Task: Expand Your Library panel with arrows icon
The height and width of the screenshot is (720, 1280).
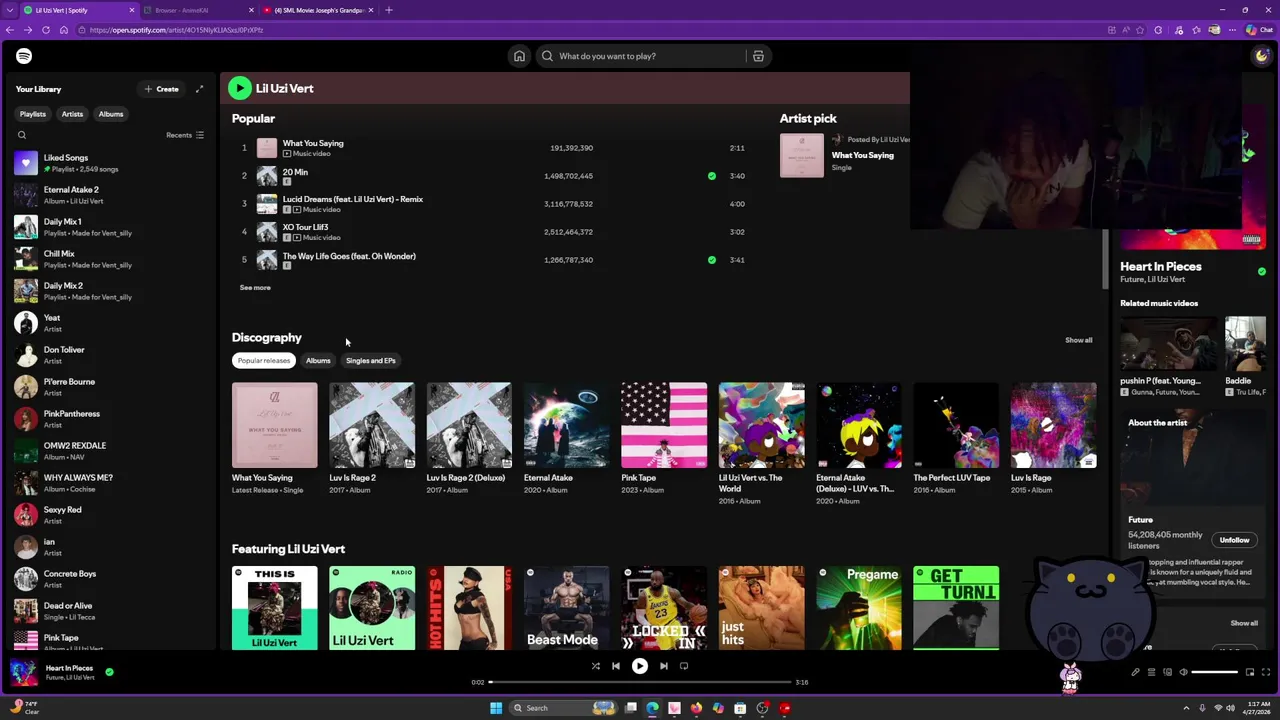Action: [x=199, y=89]
